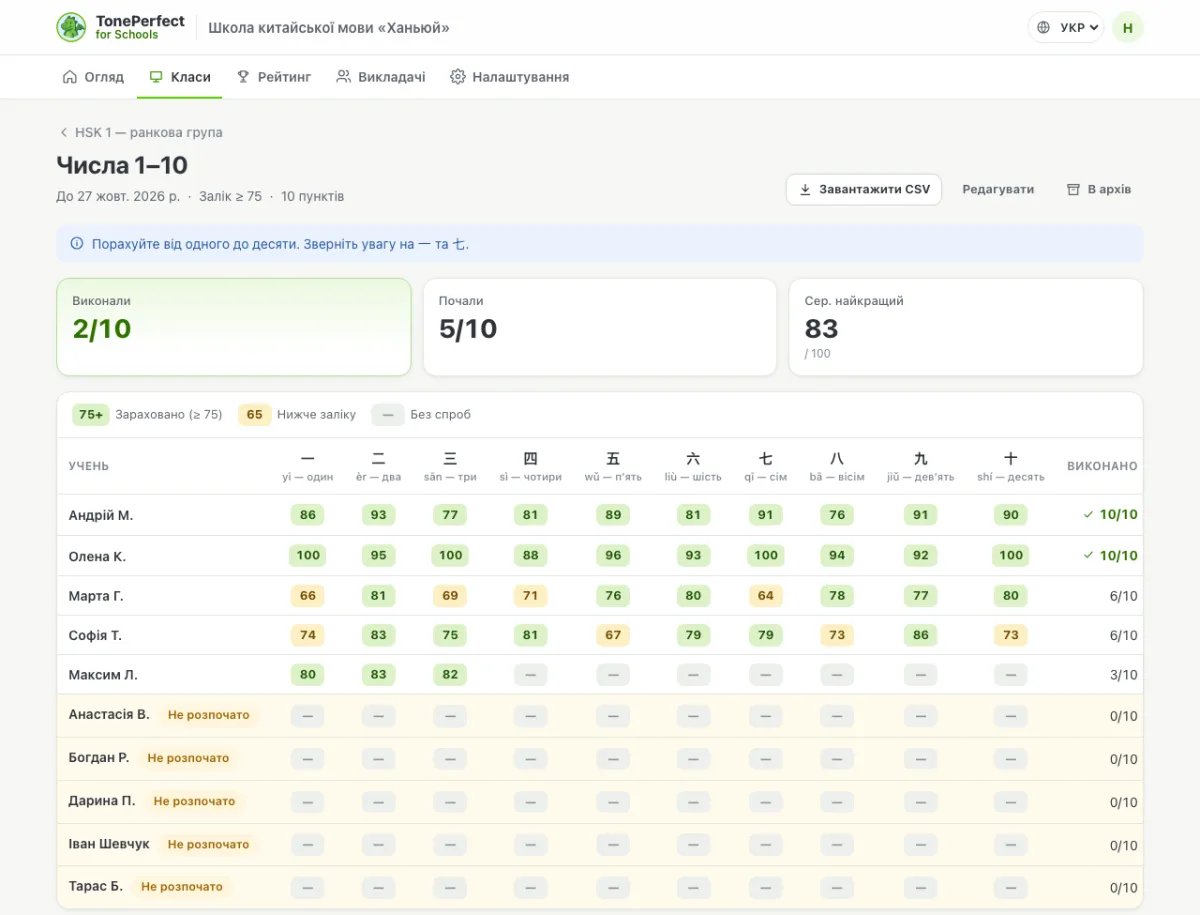Open the user avatar menu «Н»

pos(1128,27)
